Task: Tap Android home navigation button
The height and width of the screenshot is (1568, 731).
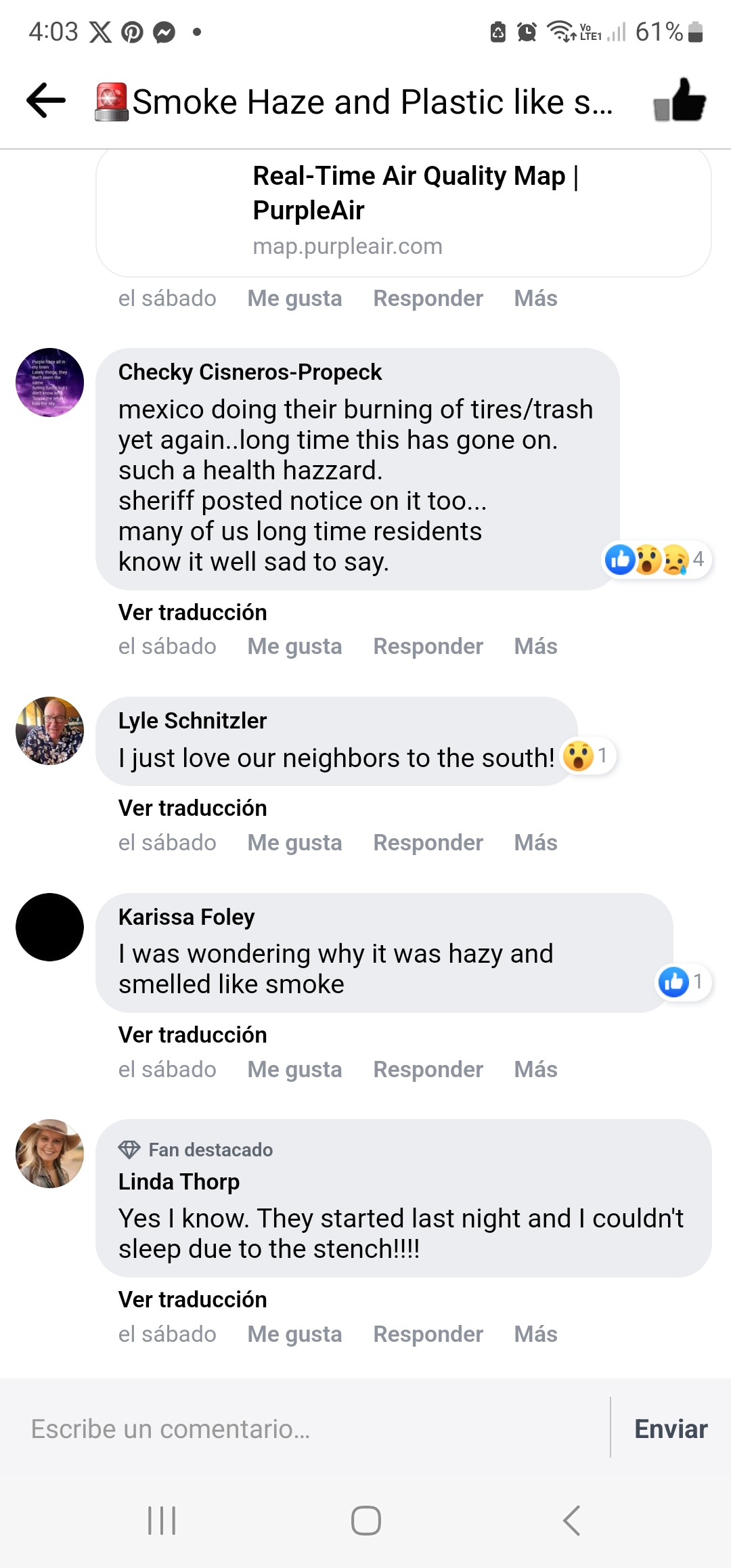Action: (x=365, y=1521)
